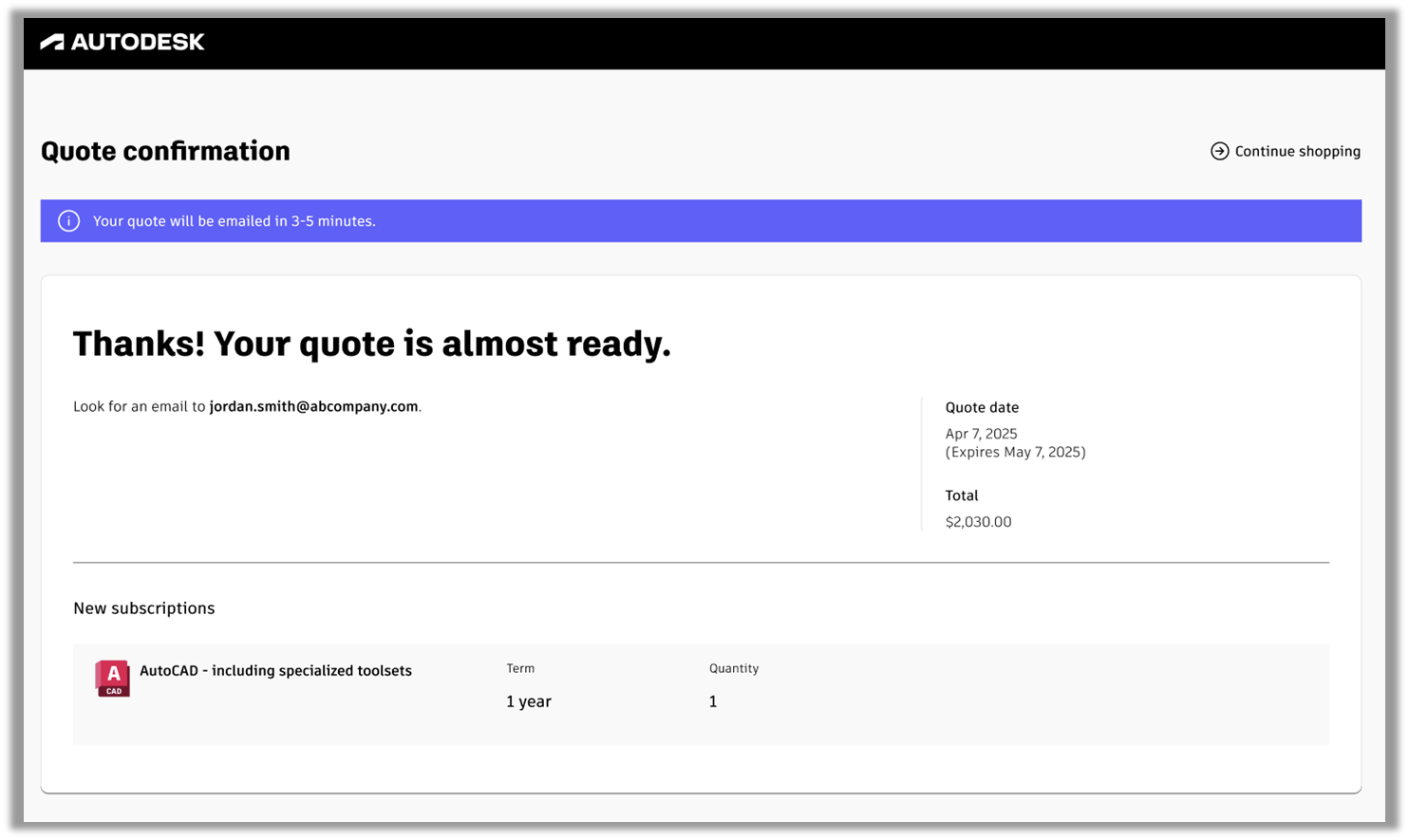
Task: Click the info icon in purple banner
Action: (68, 221)
